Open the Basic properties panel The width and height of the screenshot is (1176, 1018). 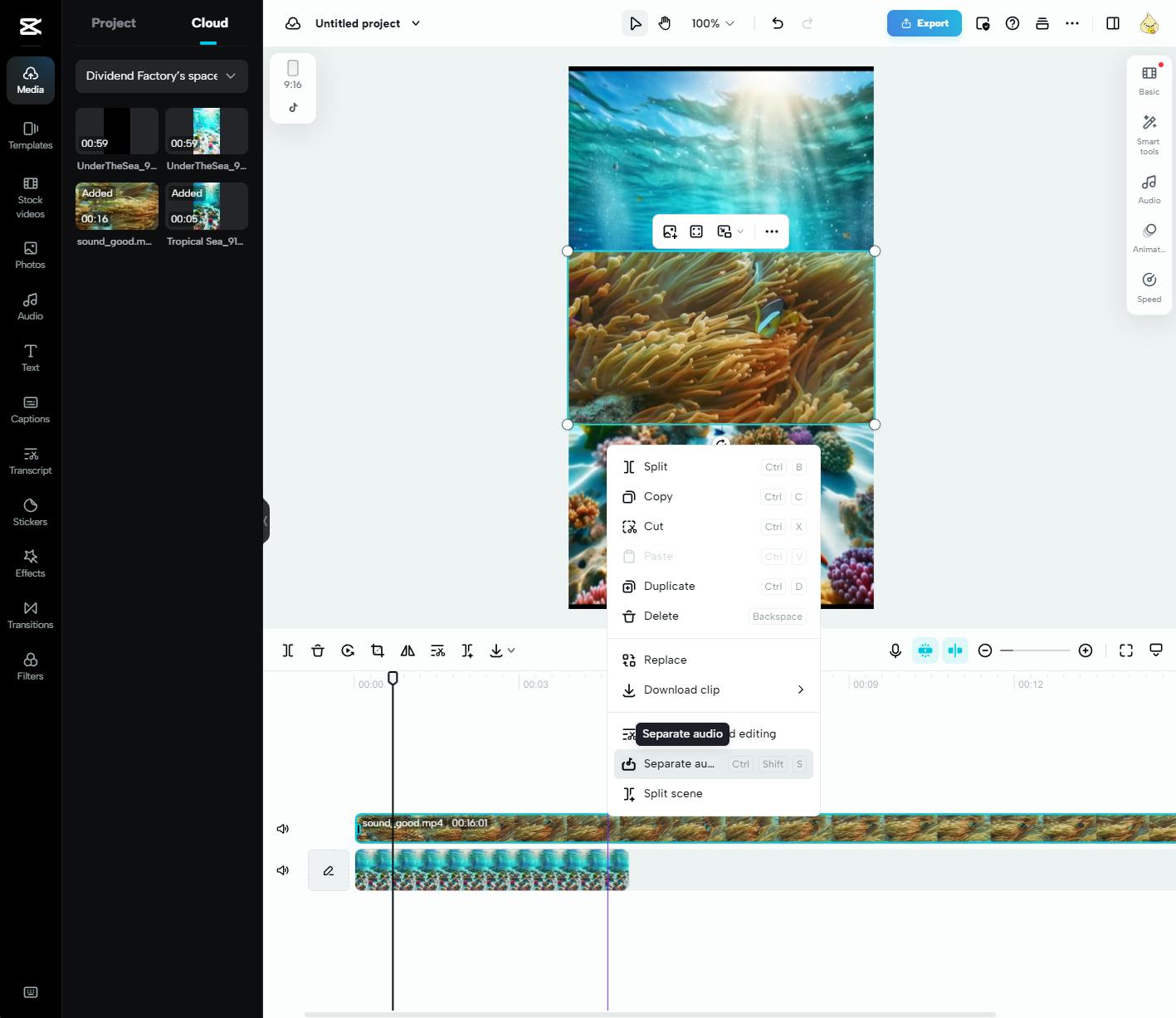pos(1149,80)
